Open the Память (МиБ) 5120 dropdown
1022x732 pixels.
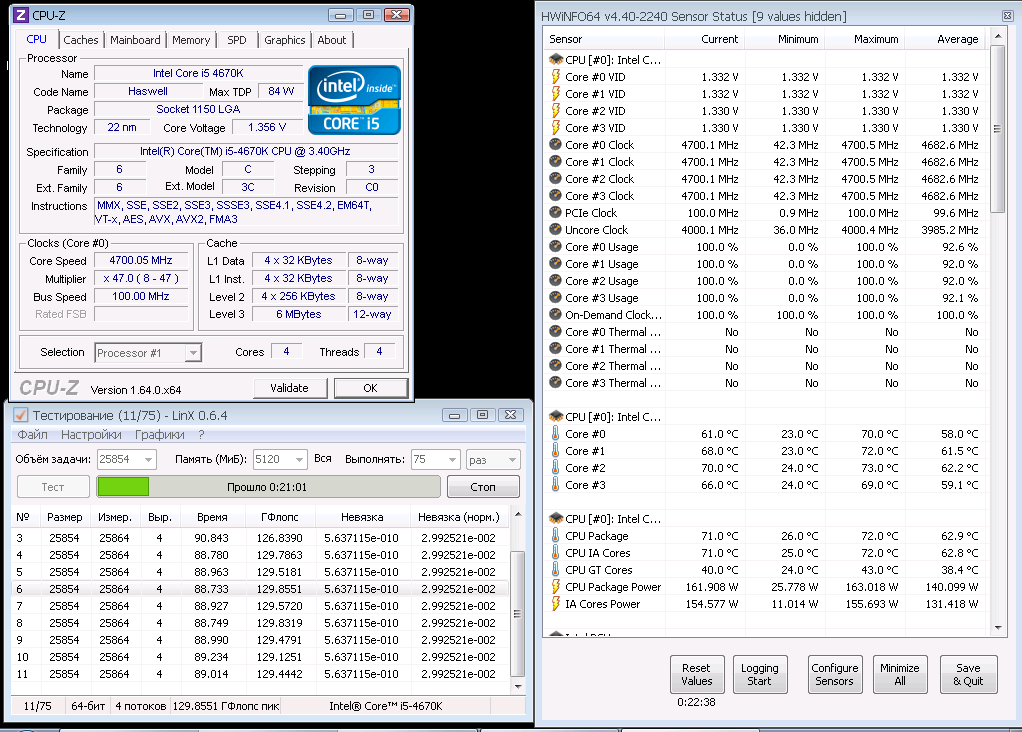click(299, 460)
